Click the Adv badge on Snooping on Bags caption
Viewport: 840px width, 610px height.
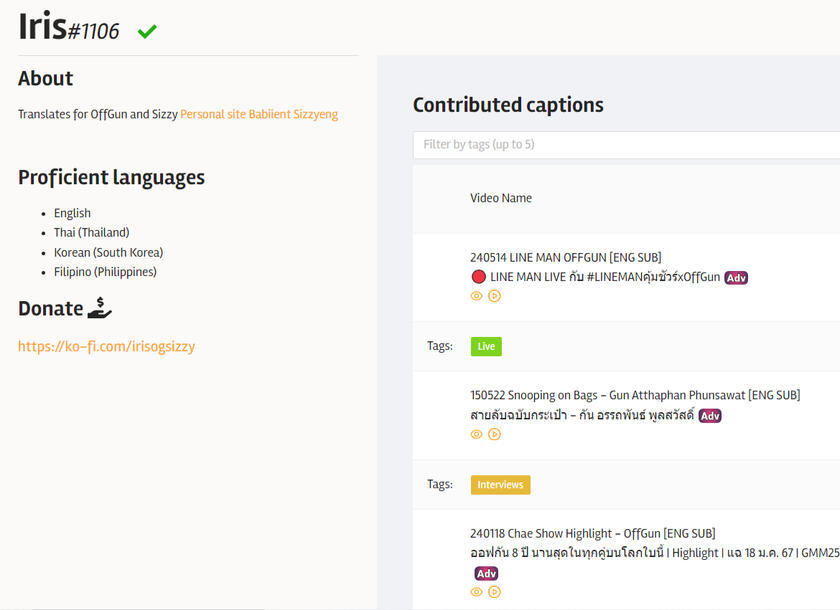point(710,415)
